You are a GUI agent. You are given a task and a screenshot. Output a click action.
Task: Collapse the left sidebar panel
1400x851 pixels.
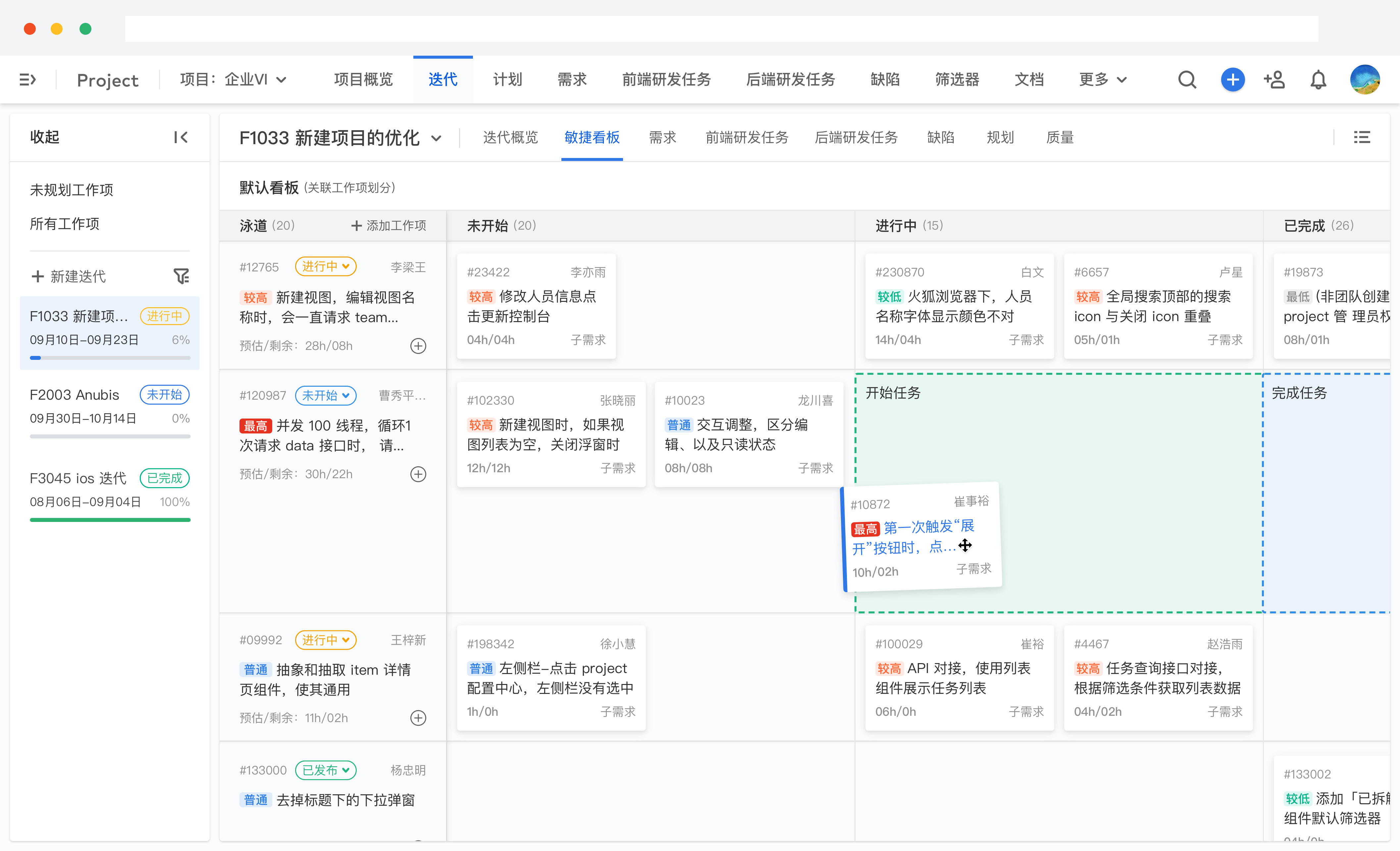point(181,137)
